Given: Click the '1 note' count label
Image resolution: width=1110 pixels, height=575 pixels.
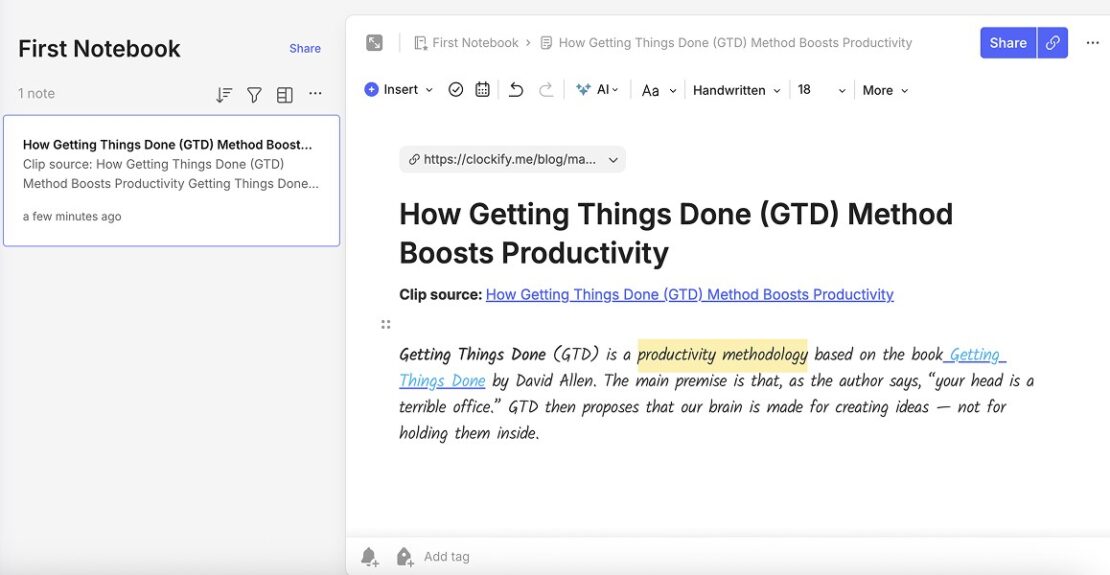Looking at the screenshot, I should 36,93.
